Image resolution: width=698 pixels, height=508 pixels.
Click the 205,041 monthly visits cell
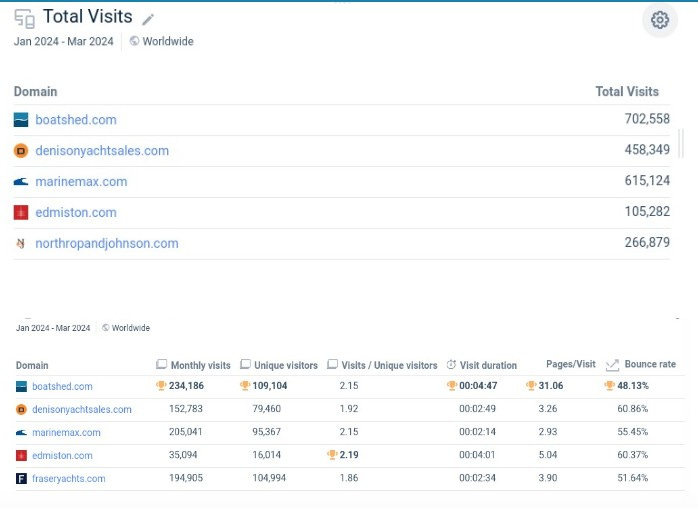186,431
